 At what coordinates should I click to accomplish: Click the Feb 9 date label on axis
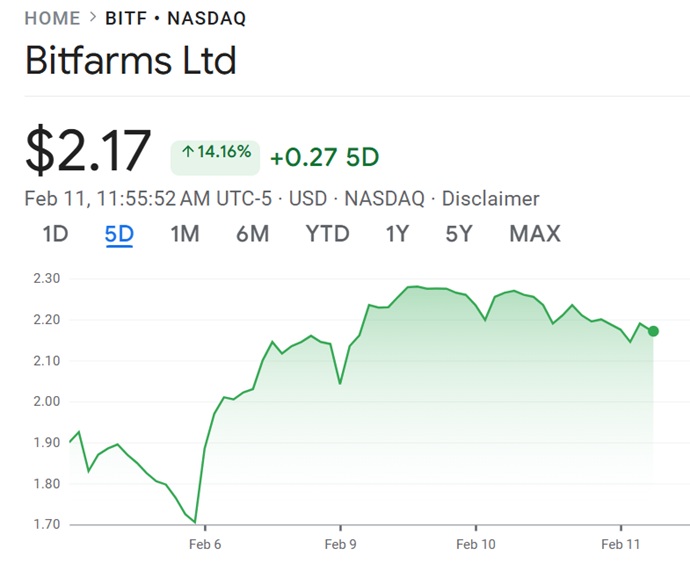click(x=341, y=545)
